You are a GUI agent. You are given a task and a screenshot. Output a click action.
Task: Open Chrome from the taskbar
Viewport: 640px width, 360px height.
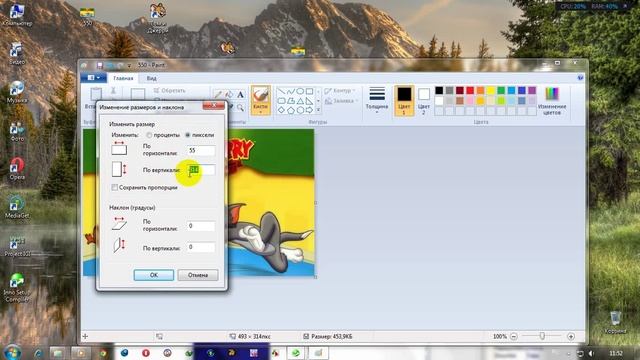pos(102,353)
